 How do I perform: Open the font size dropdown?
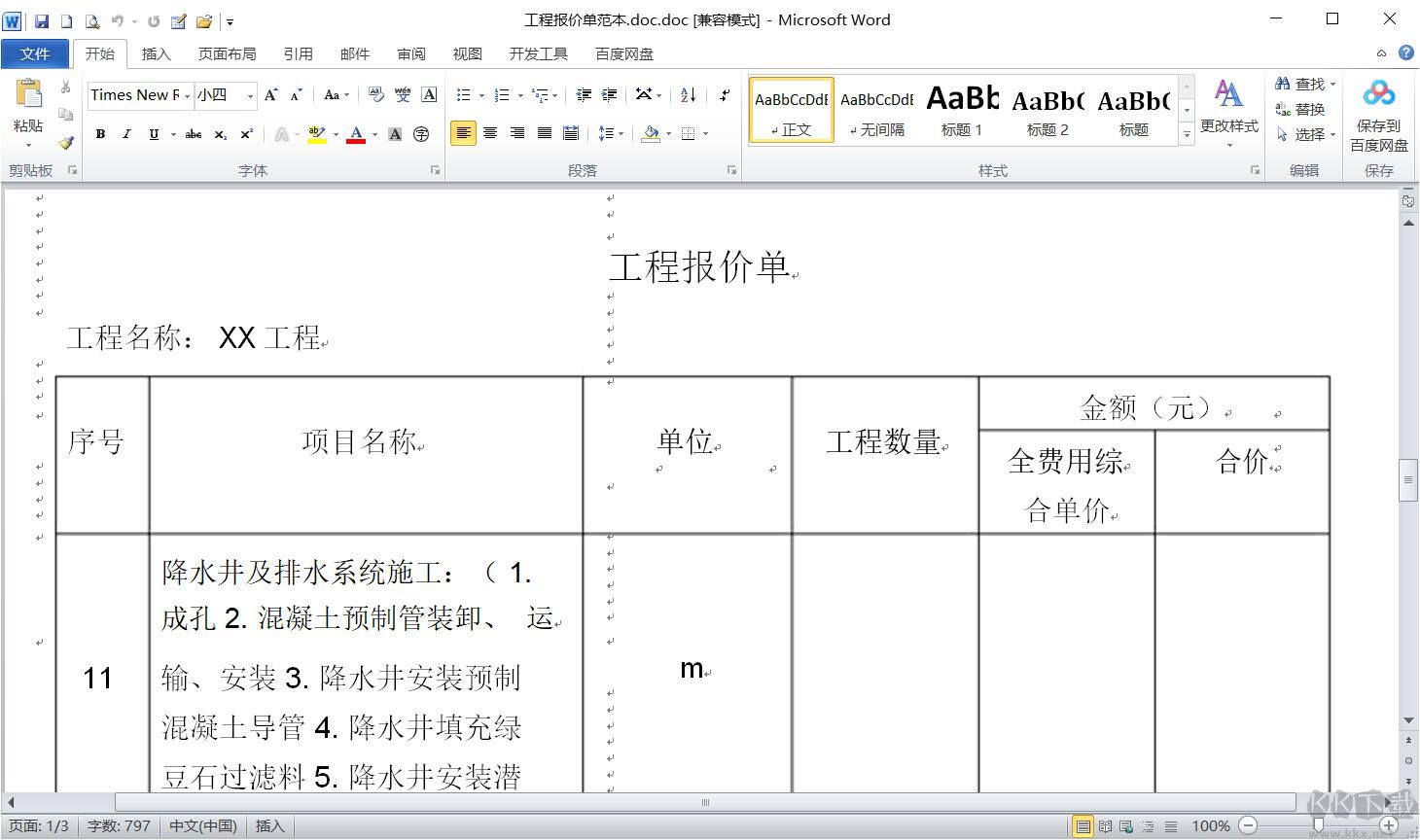250,96
